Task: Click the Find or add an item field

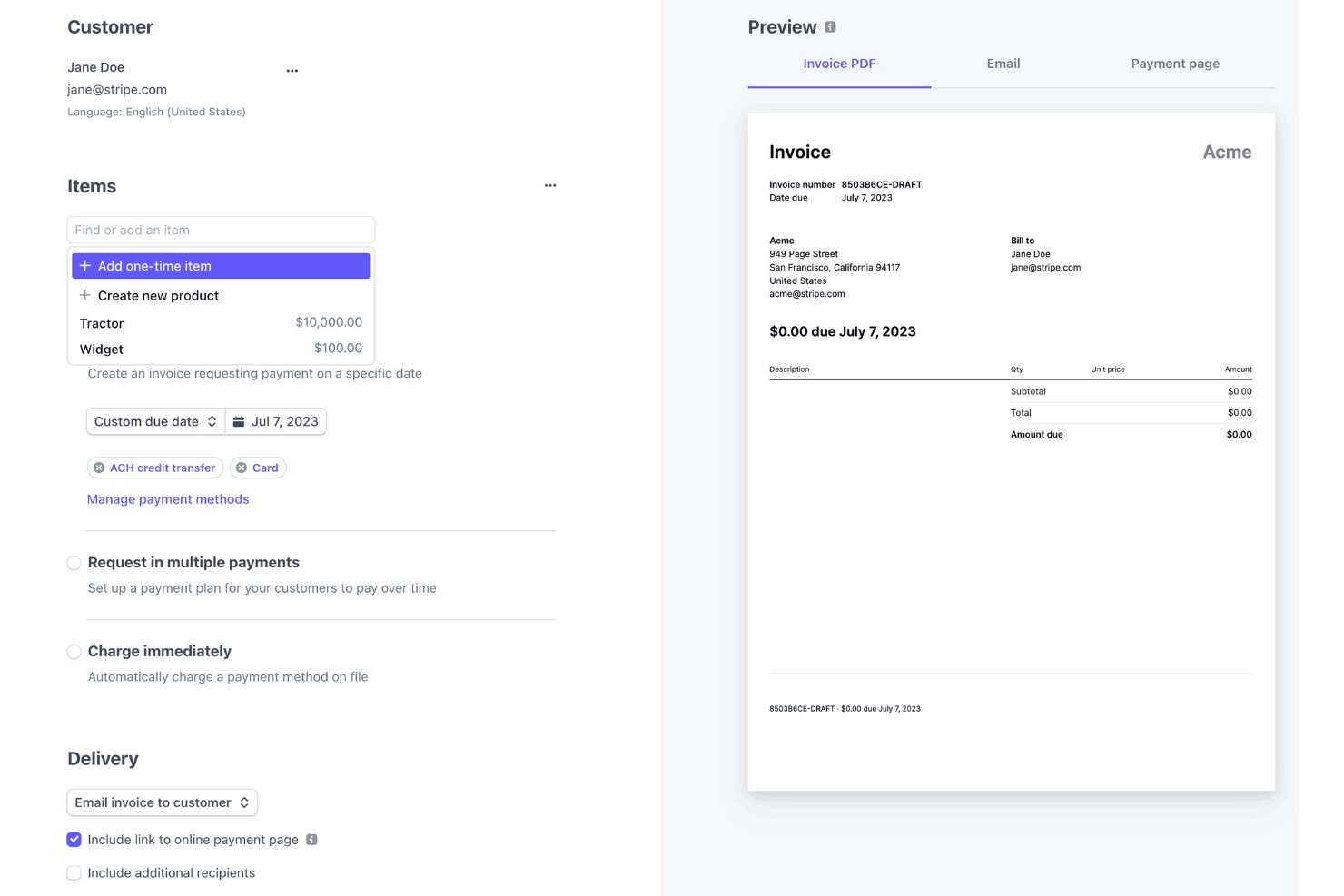Action: click(x=221, y=230)
